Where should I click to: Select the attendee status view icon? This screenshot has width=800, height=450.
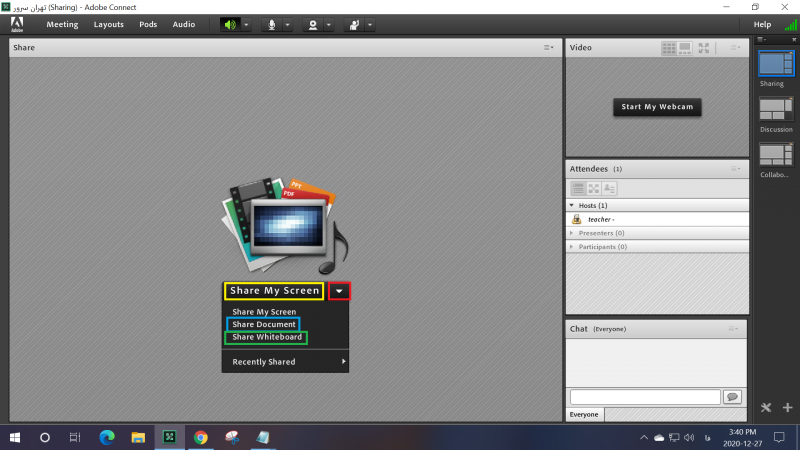[610, 188]
